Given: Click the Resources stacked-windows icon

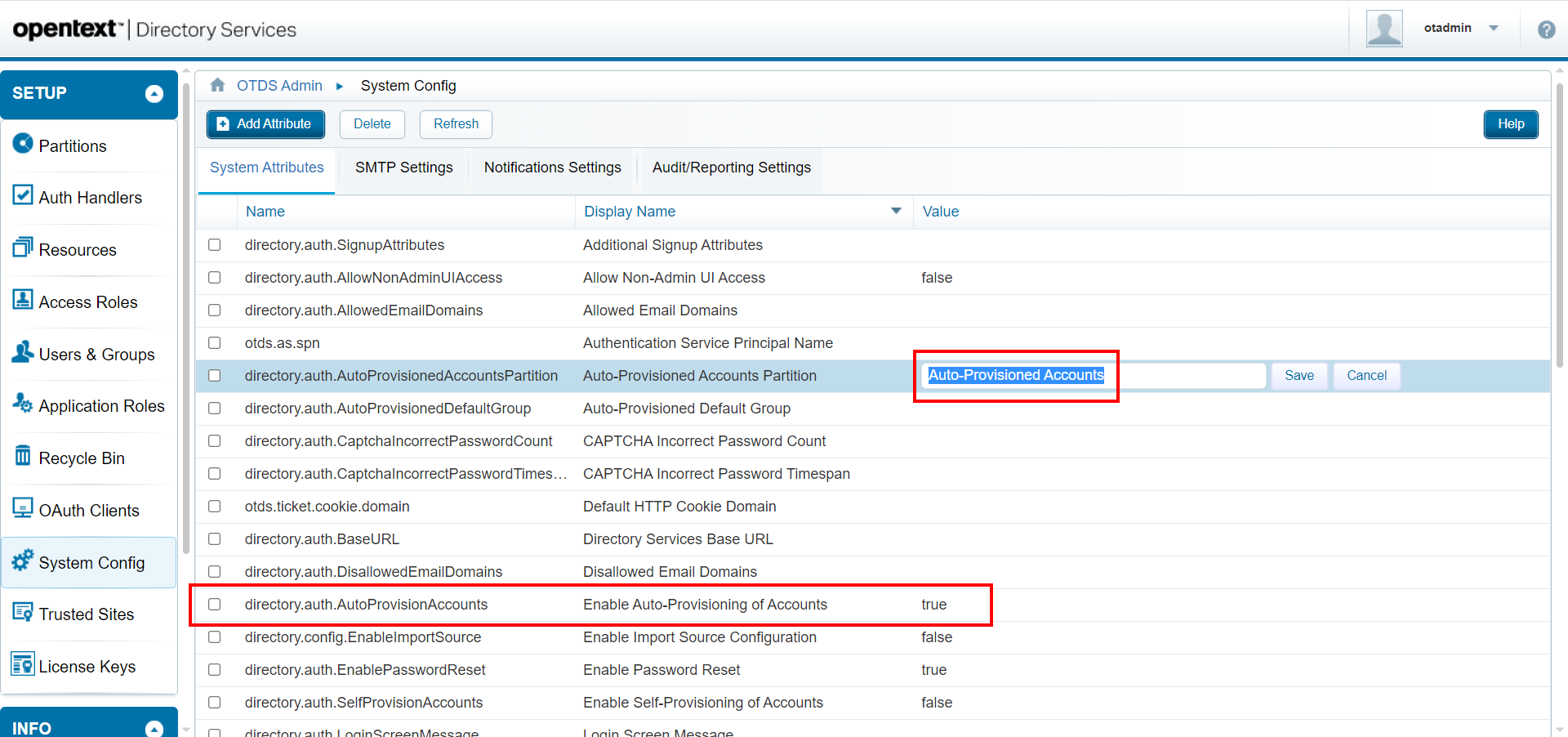Looking at the screenshot, I should click(x=23, y=248).
